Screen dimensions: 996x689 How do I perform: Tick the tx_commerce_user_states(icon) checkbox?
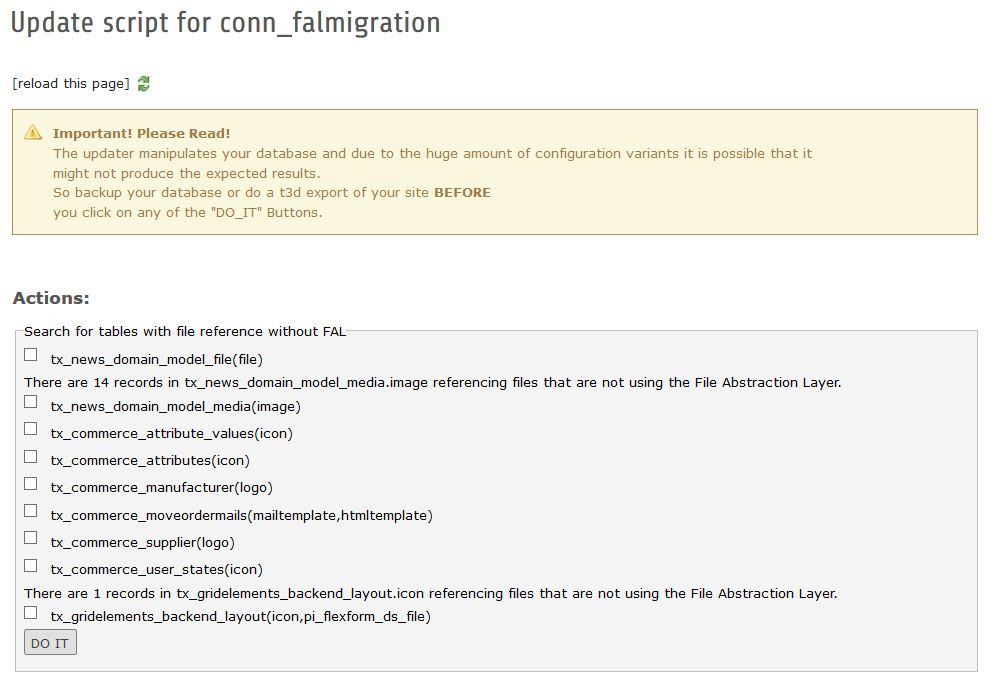click(31, 566)
